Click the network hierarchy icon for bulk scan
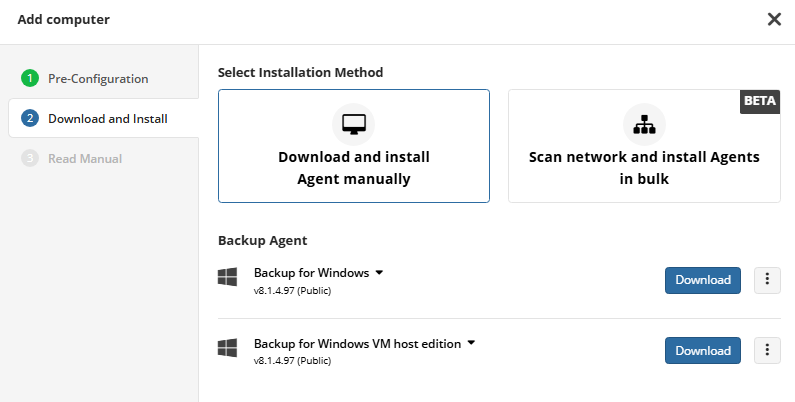Image resolution: width=795 pixels, height=402 pixels. click(644, 124)
